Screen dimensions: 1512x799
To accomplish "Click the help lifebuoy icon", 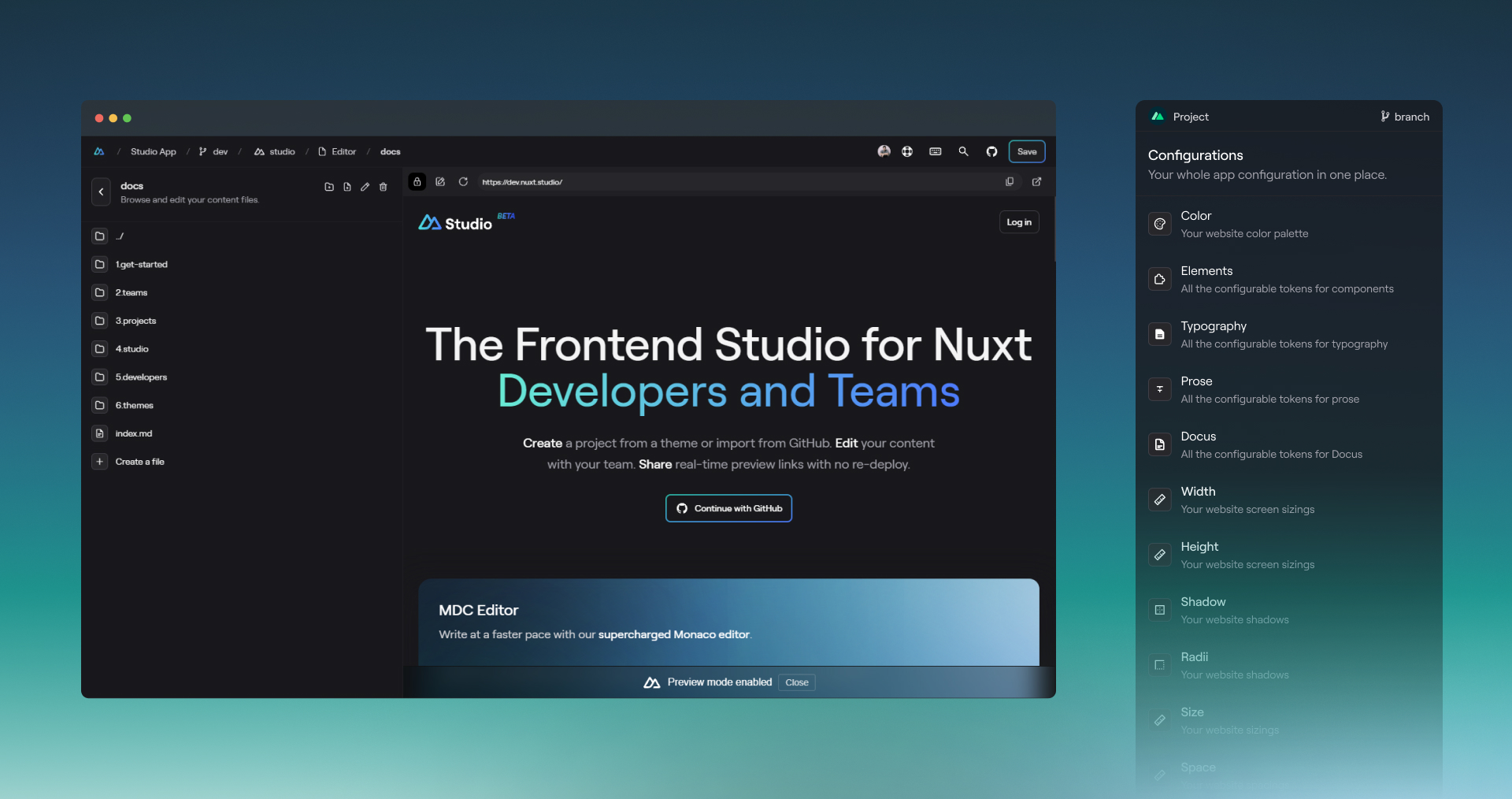I will click(x=907, y=151).
